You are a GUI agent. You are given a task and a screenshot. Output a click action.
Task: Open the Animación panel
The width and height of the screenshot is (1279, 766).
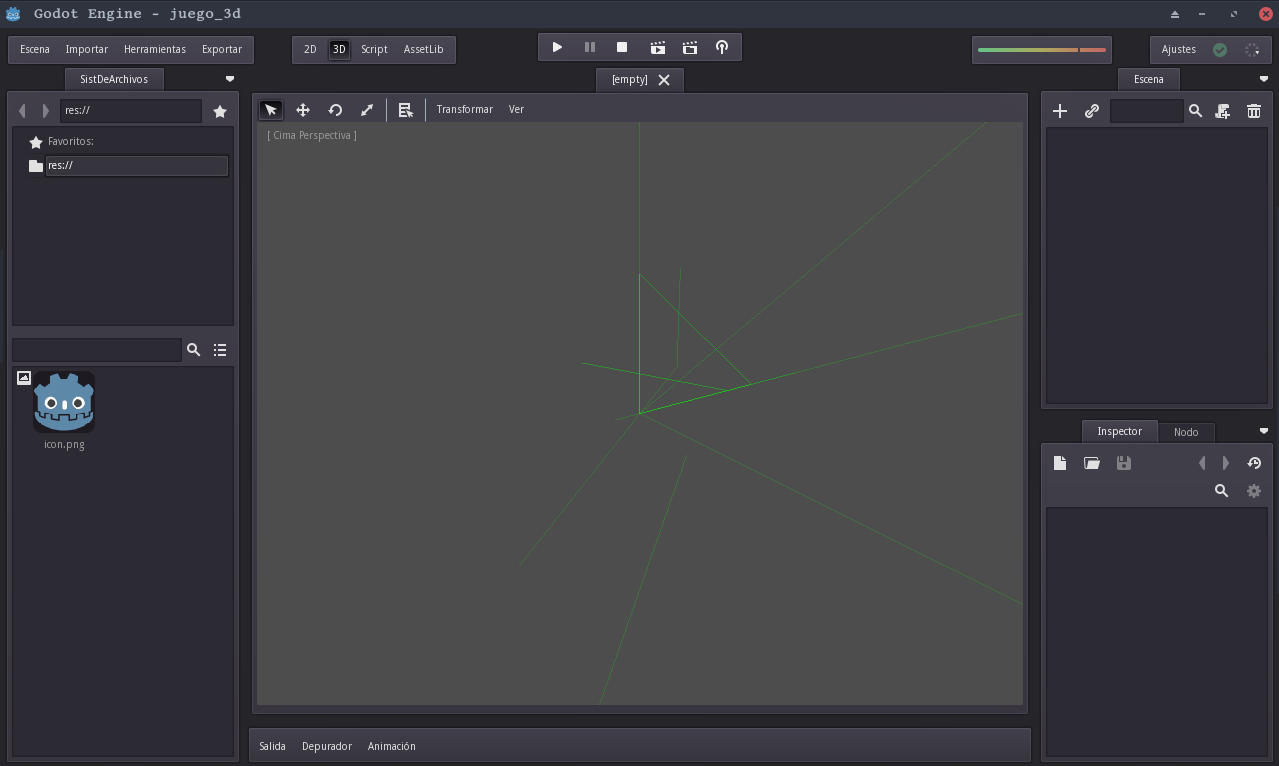click(392, 747)
